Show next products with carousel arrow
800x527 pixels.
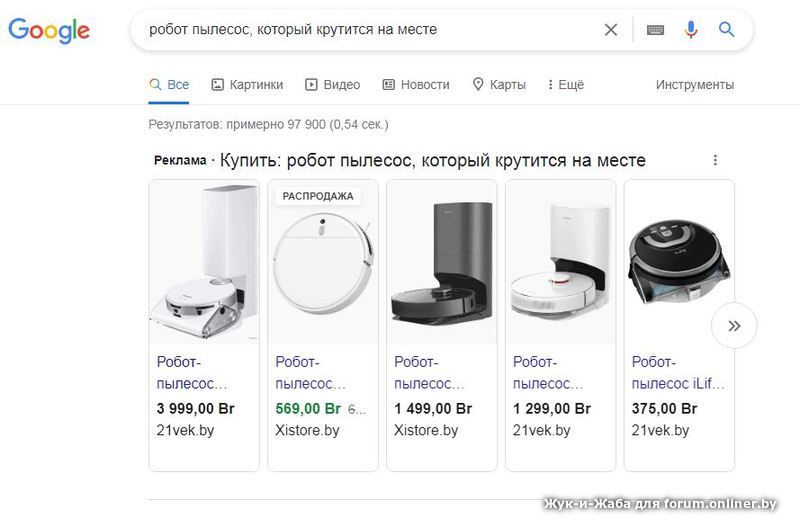tap(734, 325)
